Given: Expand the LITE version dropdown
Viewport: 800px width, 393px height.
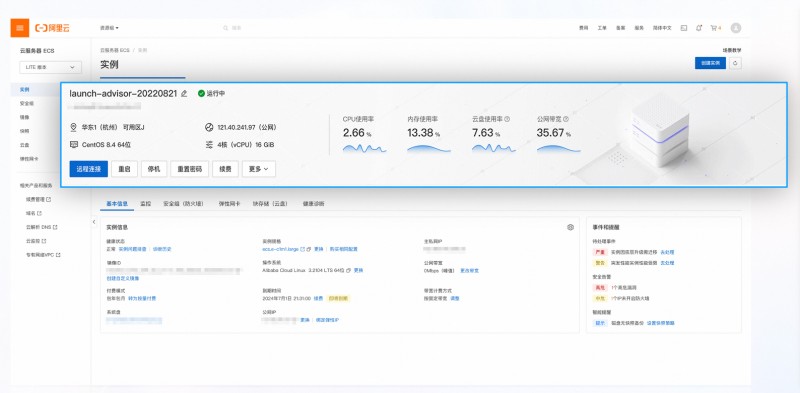Looking at the screenshot, I should click(51, 67).
